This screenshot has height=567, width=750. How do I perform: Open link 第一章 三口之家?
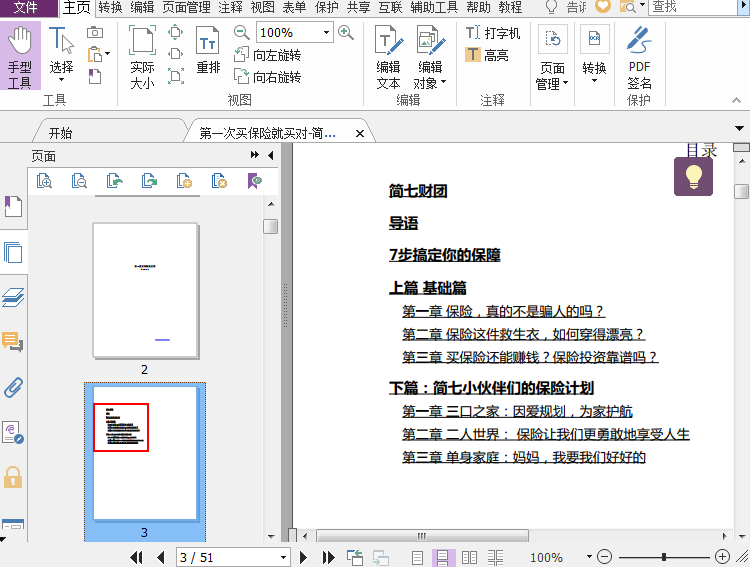(x=517, y=411)
